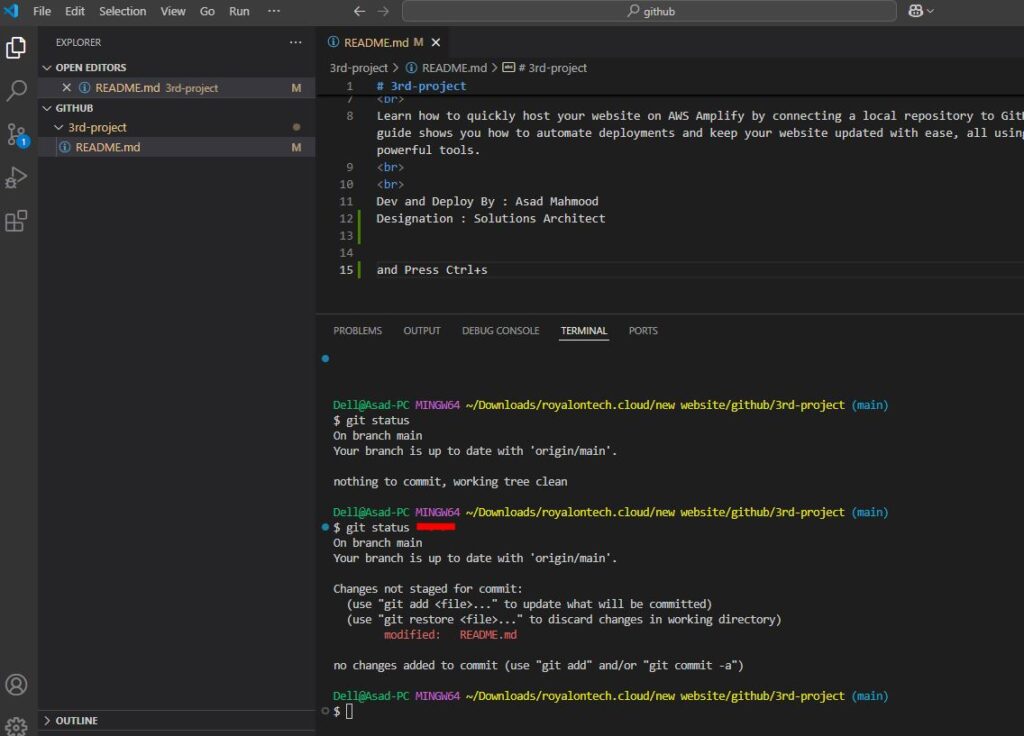Close README.md in Open Editors list

(x=67, y=88)
